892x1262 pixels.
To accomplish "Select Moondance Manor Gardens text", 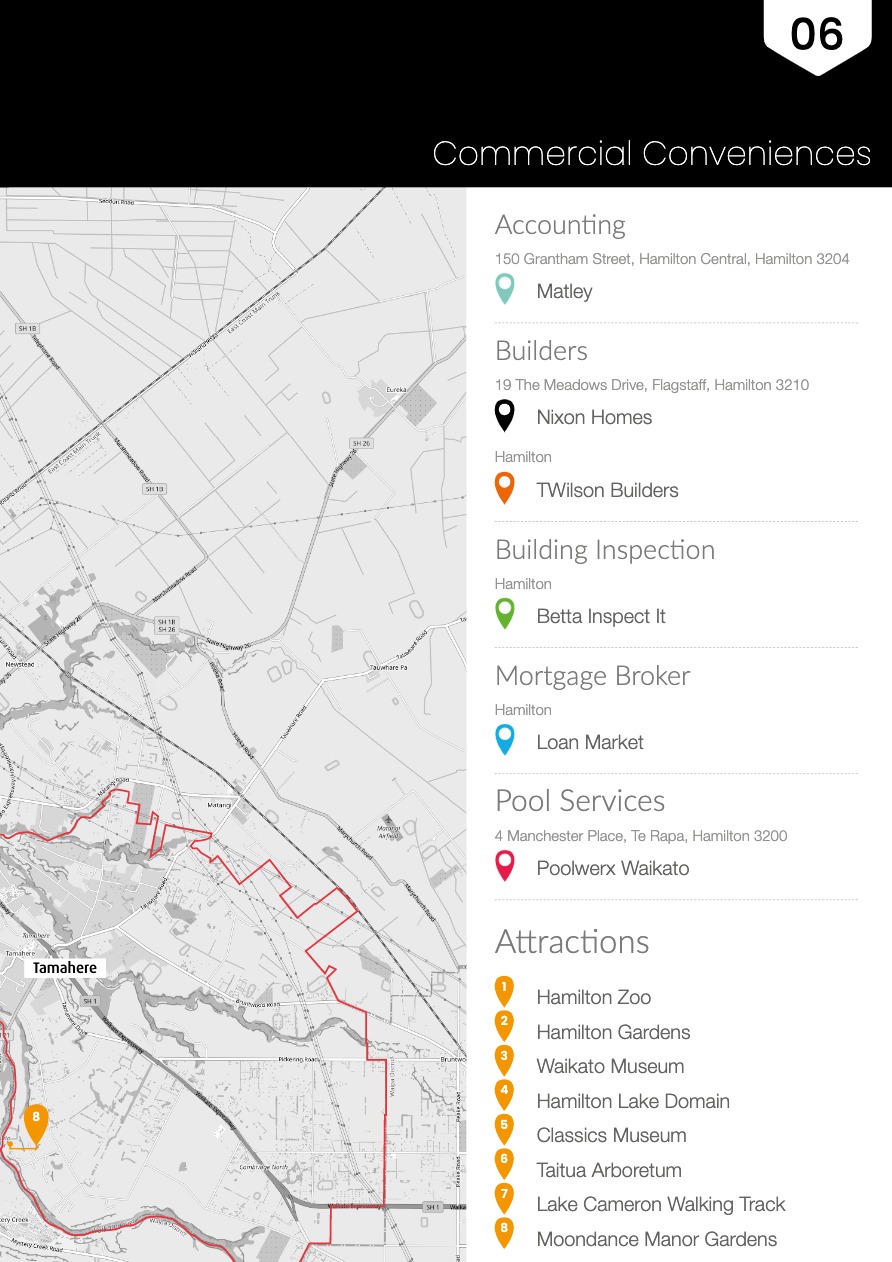I will click(x=656, y=1239).
